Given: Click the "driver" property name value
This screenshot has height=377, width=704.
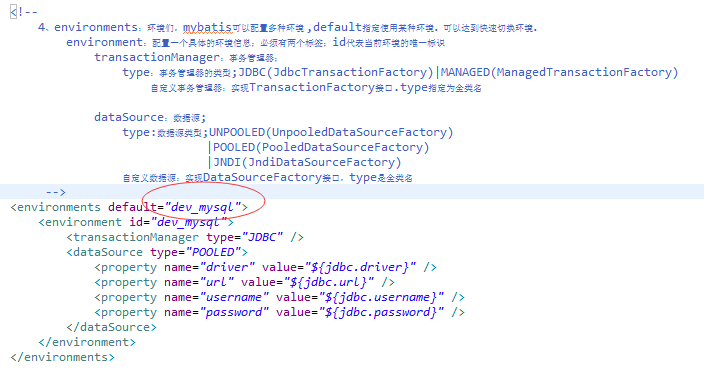Looking at the screenshot, I should click(227, 267).
